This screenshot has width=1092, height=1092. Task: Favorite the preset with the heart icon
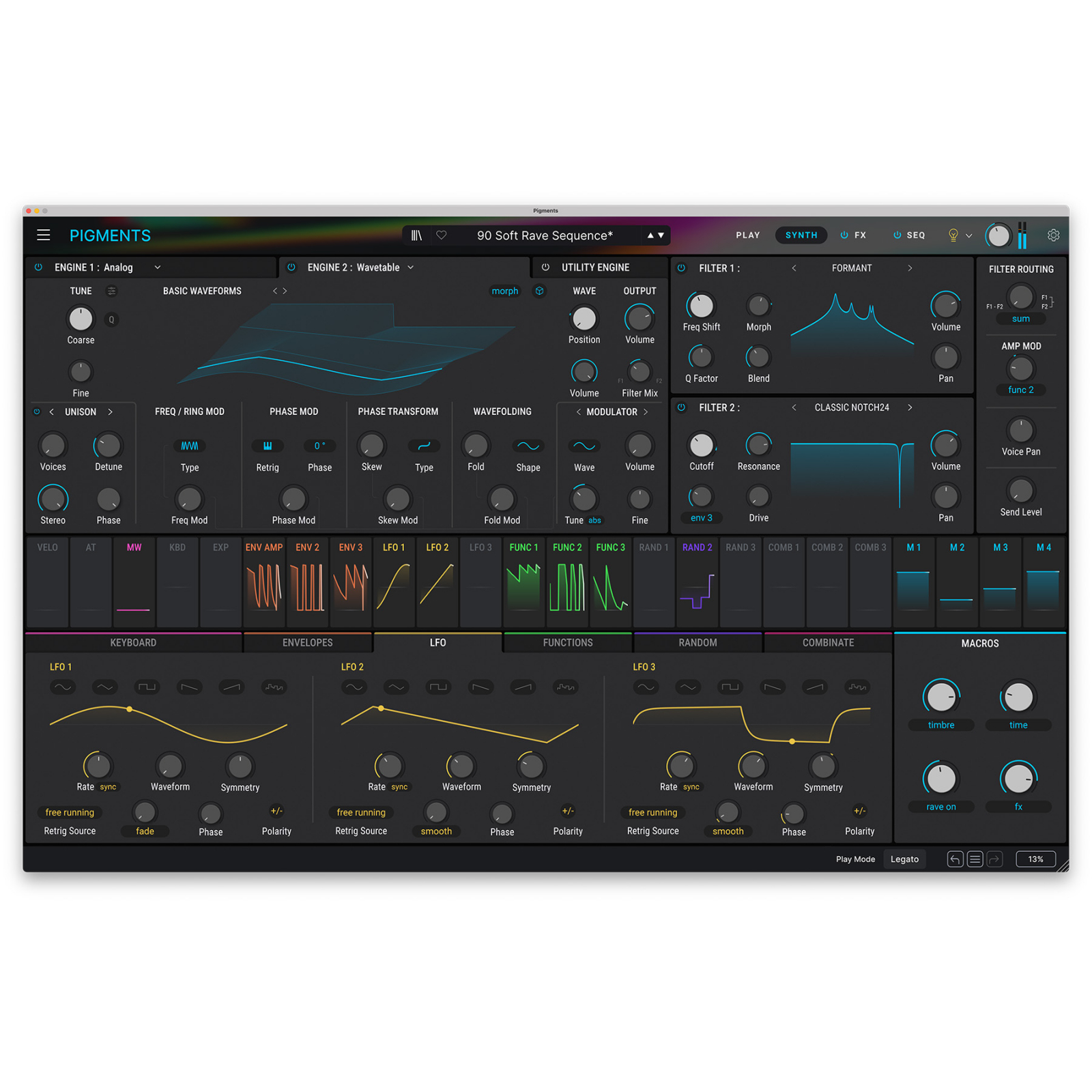(x=442, y=235)
